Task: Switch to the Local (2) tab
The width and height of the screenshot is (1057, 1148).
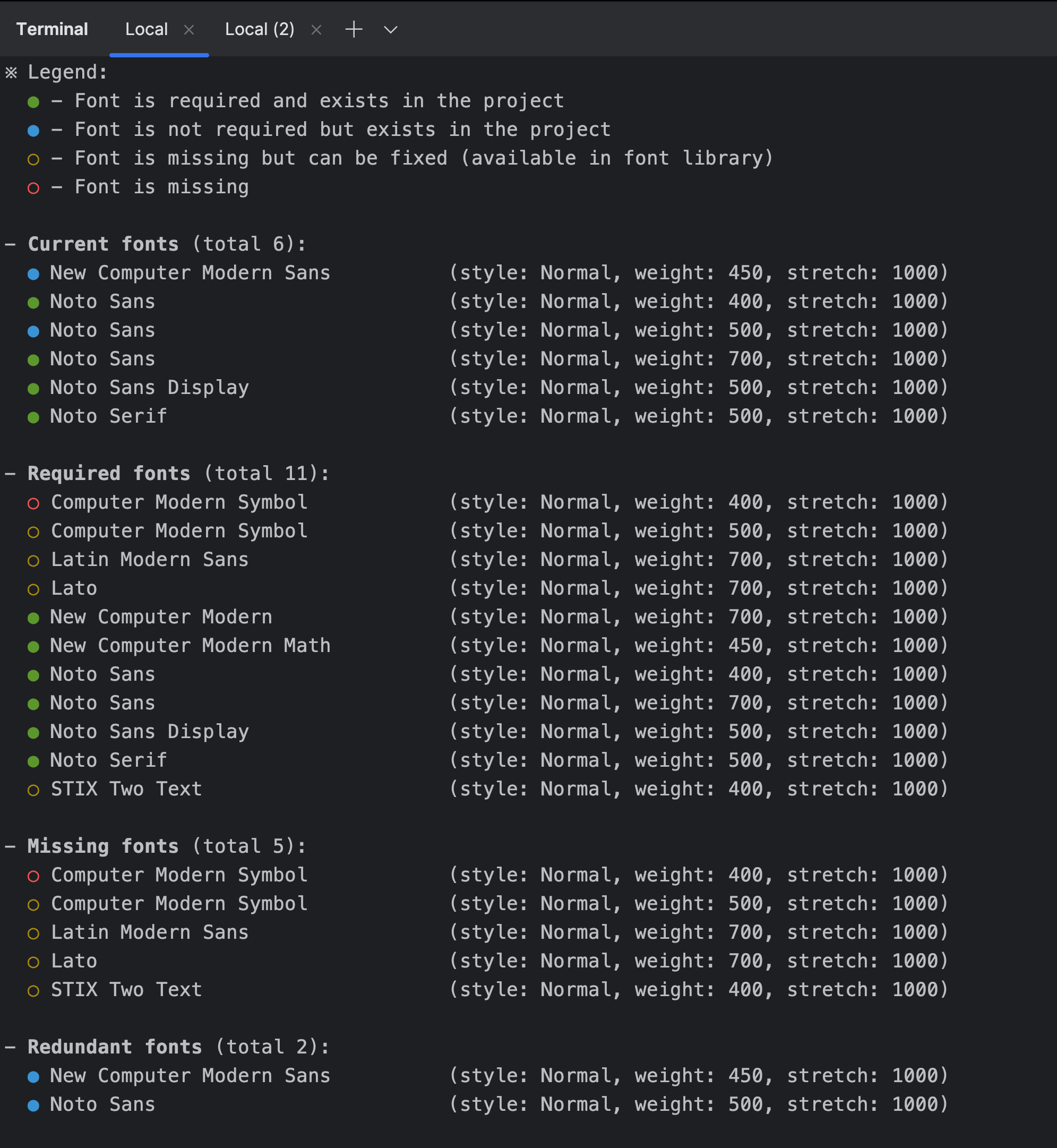Action: pyautogui.click(x=259, y=29)
